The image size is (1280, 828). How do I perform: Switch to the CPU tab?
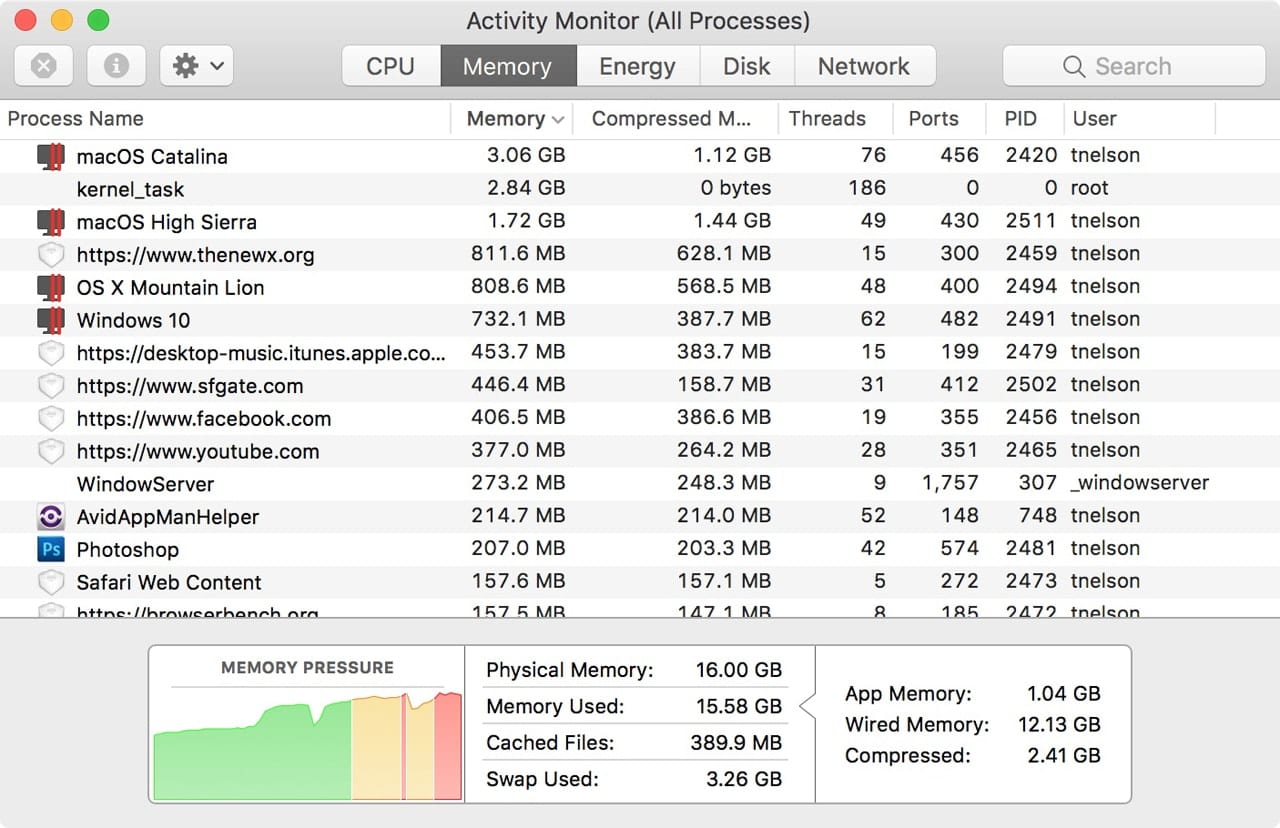coord(390,66)
